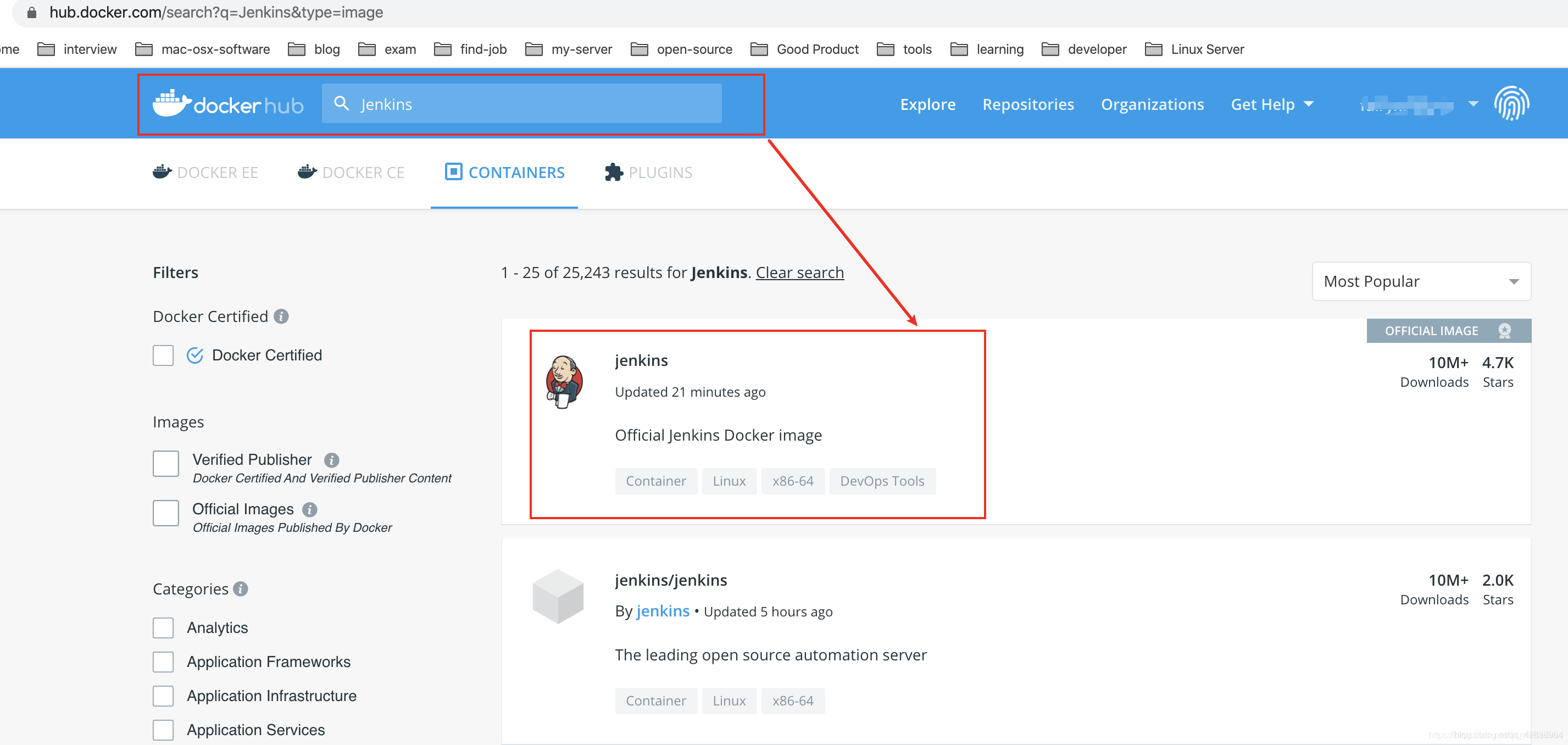Screen dimensions: 1568x745
Task: Click the Official Image ribbon badge icon
Action: [1505, 331]
